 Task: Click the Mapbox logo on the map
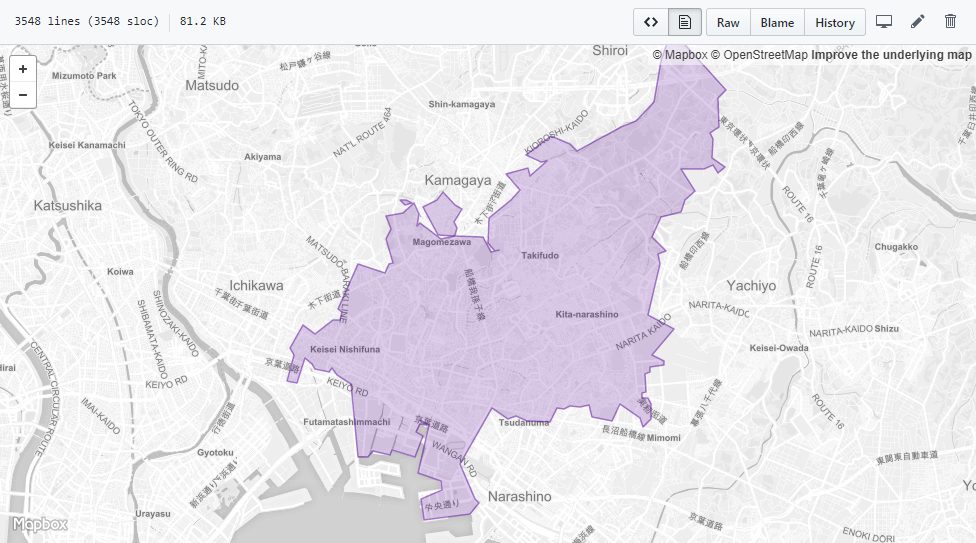tap(40, 524)
